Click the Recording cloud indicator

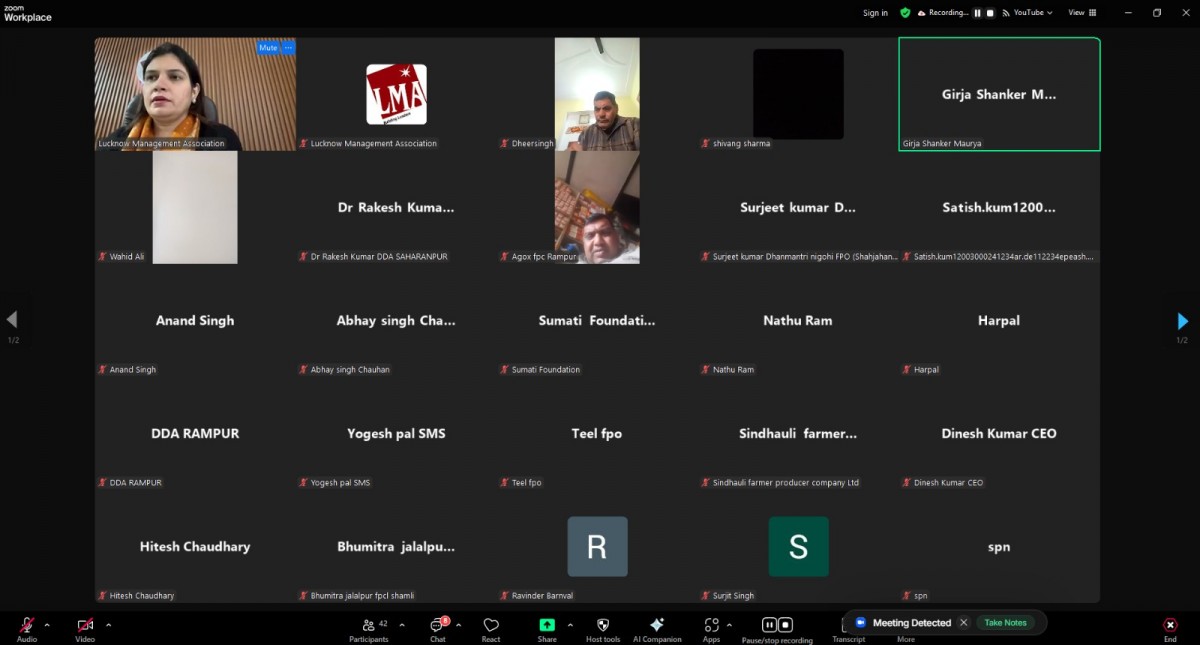(943, 13)
